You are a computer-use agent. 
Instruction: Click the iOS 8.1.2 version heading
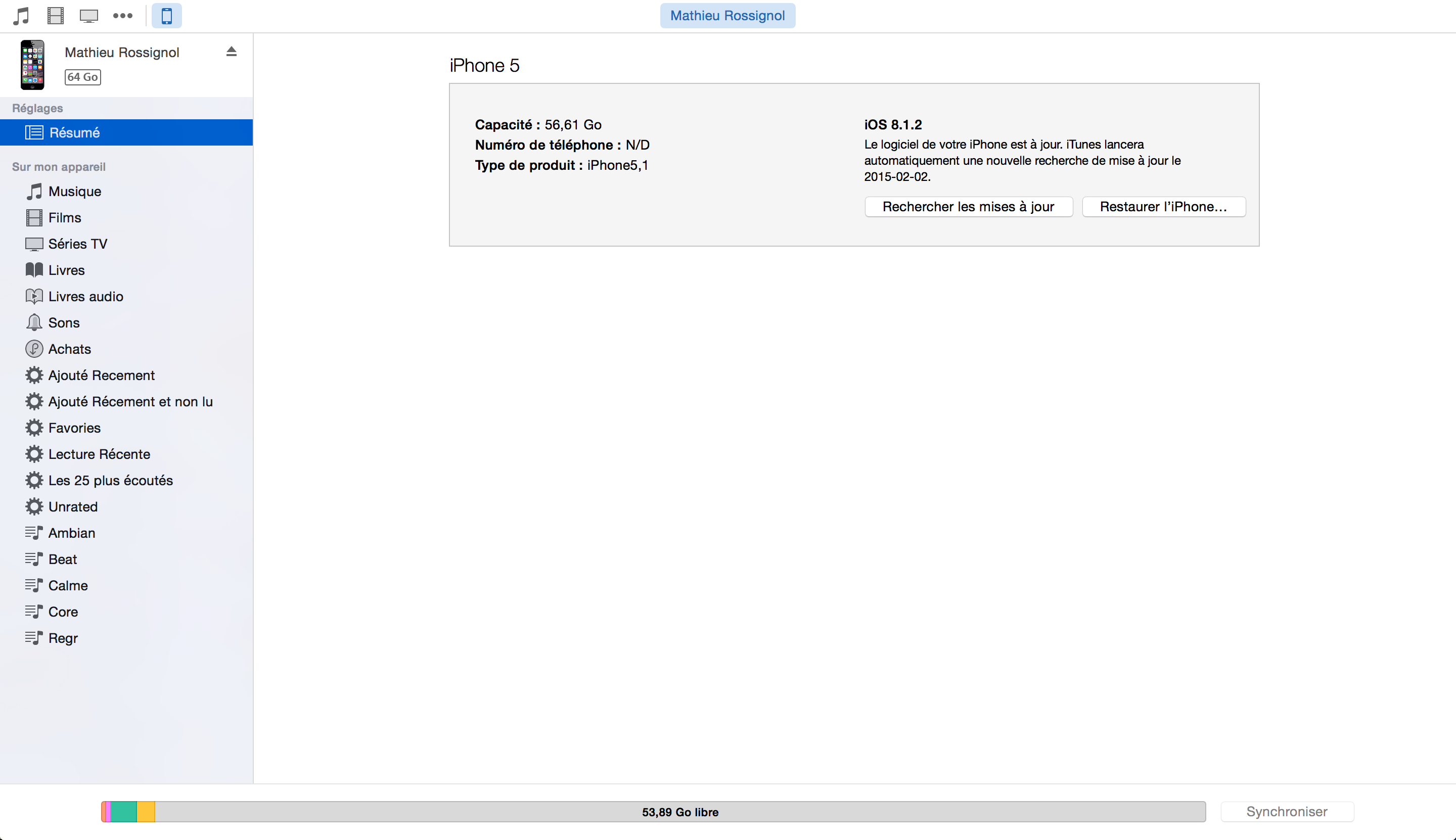point(893,125)
